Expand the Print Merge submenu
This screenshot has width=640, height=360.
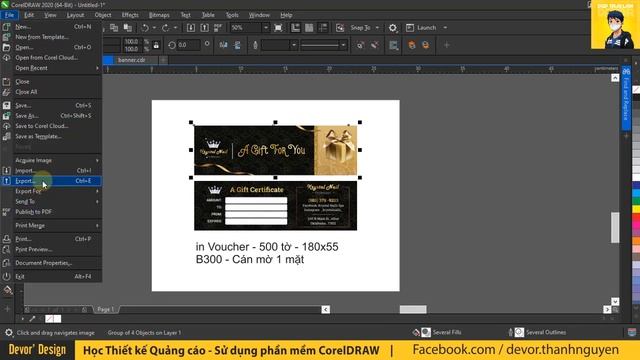pos(51,225)
